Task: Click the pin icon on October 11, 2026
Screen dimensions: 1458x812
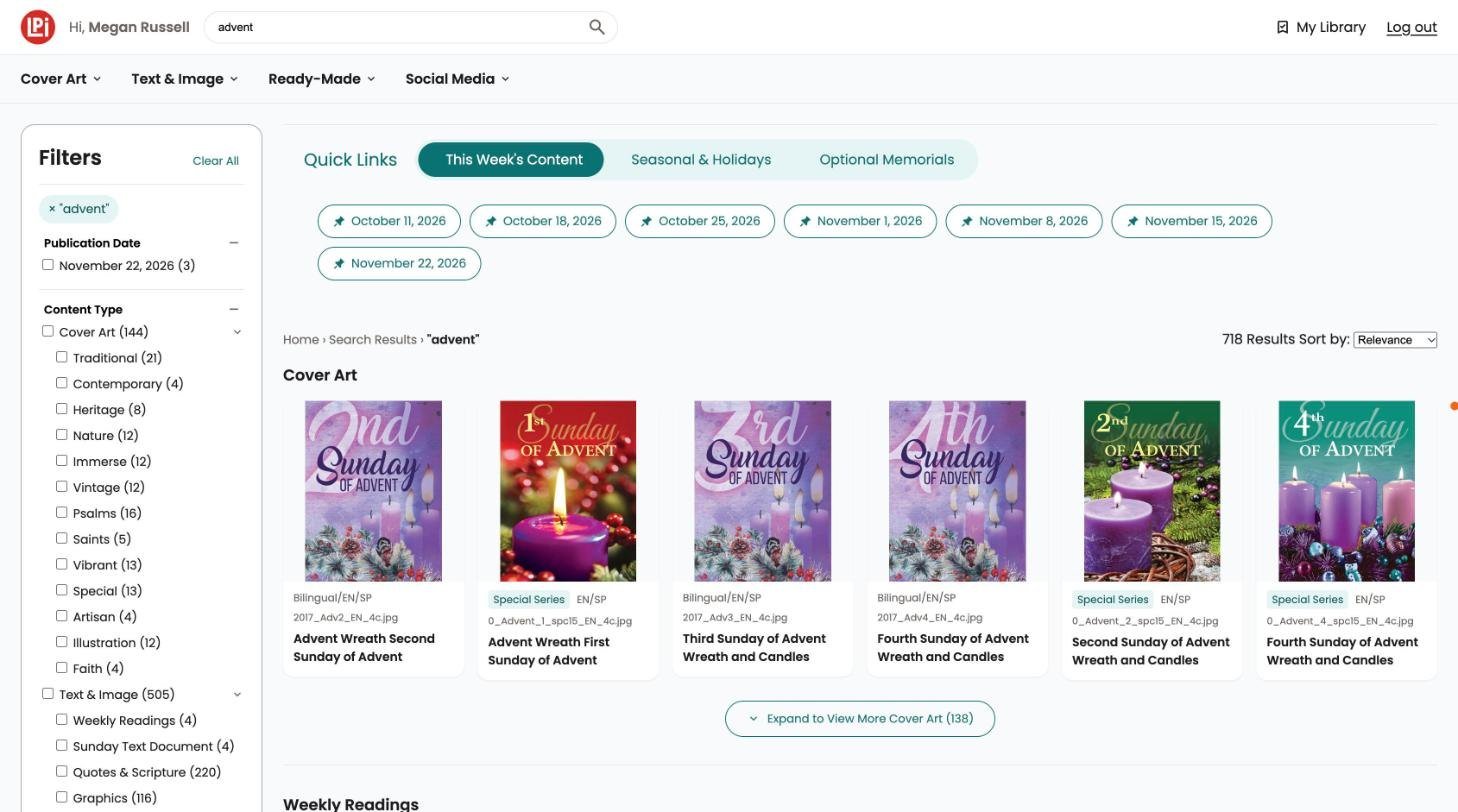Action: click(339, 221)
